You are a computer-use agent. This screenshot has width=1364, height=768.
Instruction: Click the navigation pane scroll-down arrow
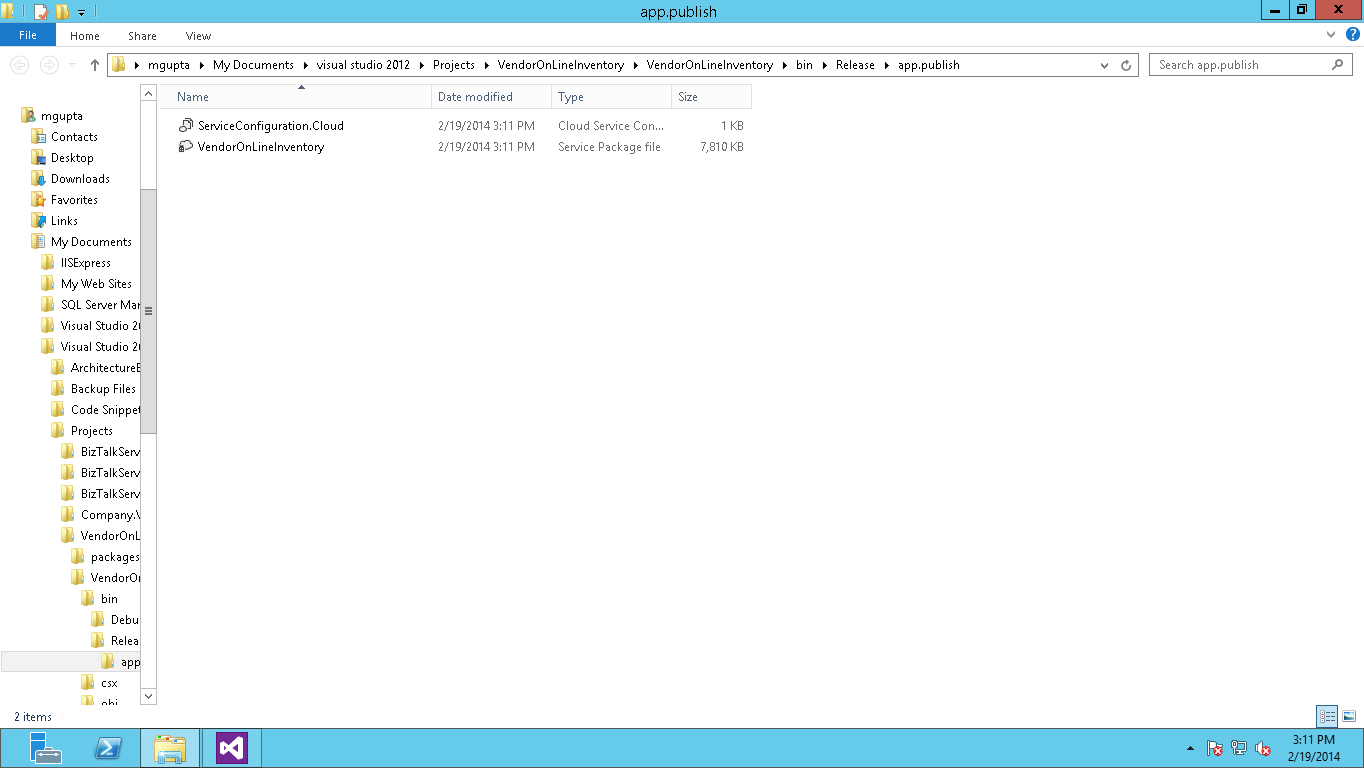click(x=148, y=695)
